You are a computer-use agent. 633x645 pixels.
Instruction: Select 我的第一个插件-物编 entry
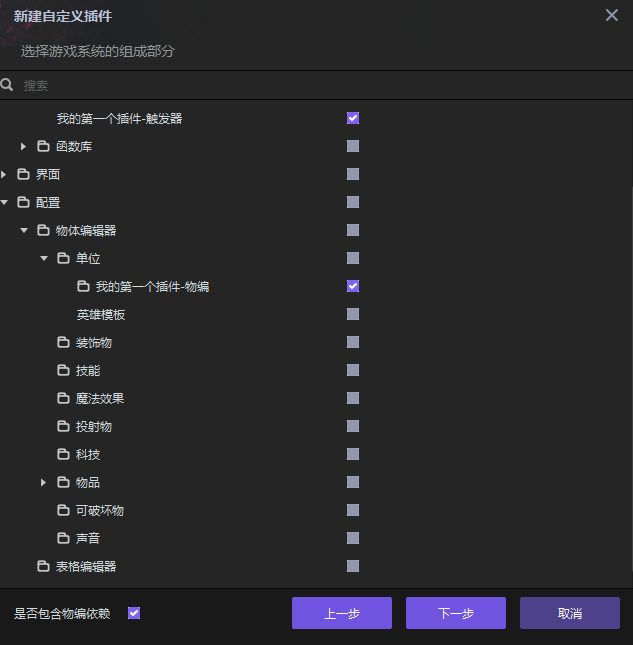152,287
